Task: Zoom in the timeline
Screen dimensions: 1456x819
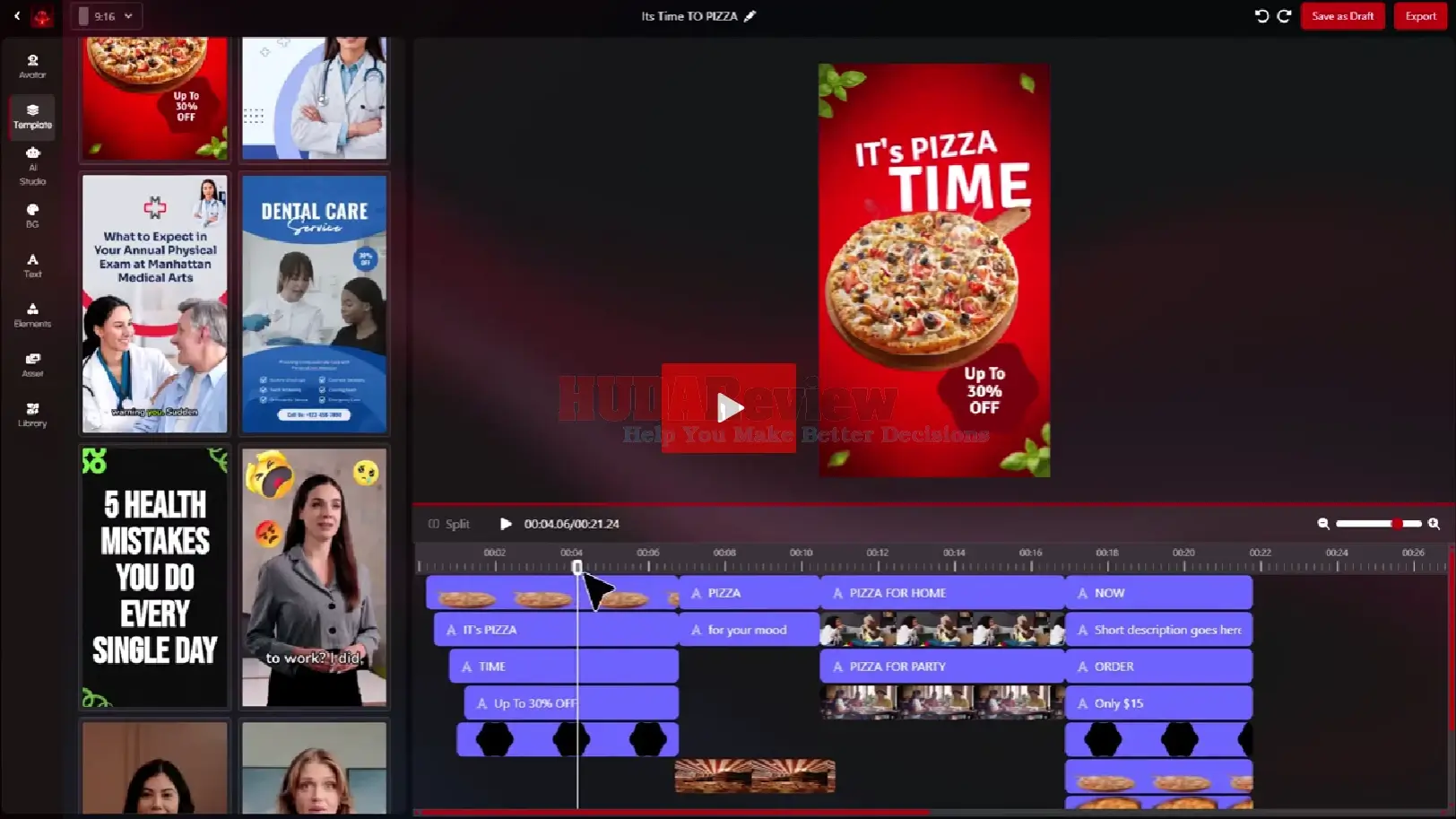Action: (x=1434, y=524)
